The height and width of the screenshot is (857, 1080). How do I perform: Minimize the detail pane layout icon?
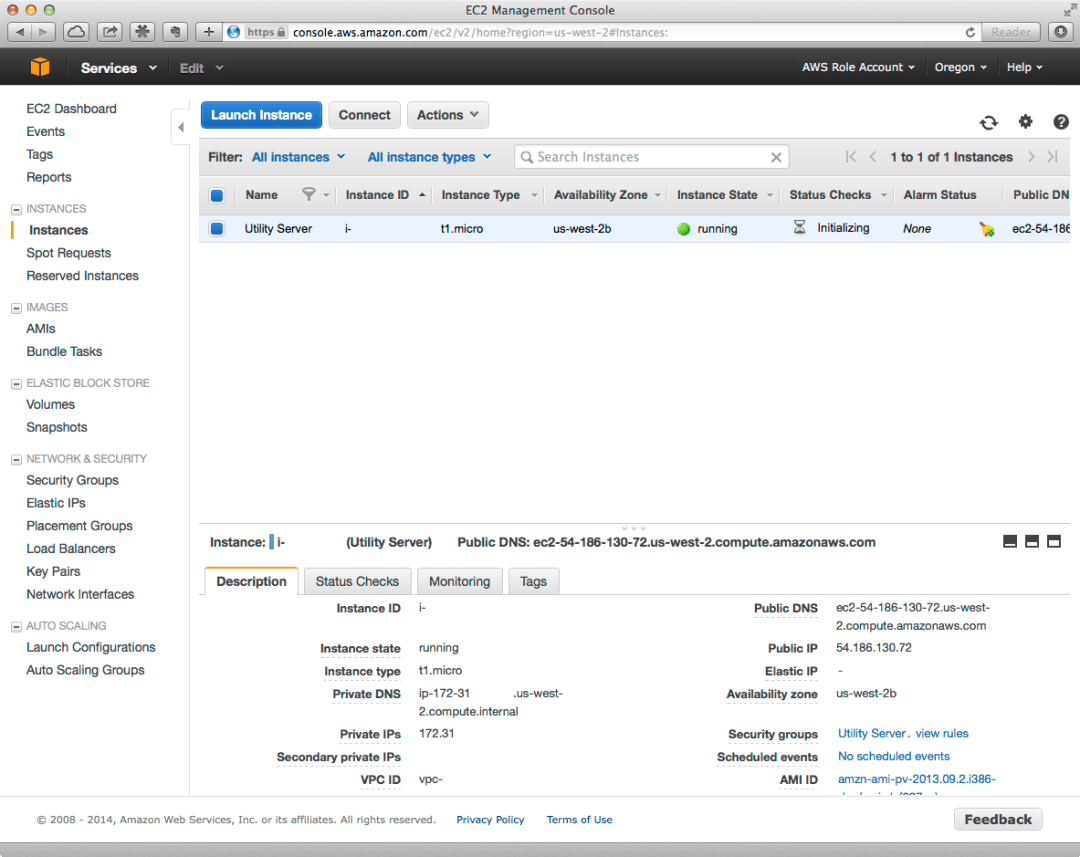(x=1010, y=541)
